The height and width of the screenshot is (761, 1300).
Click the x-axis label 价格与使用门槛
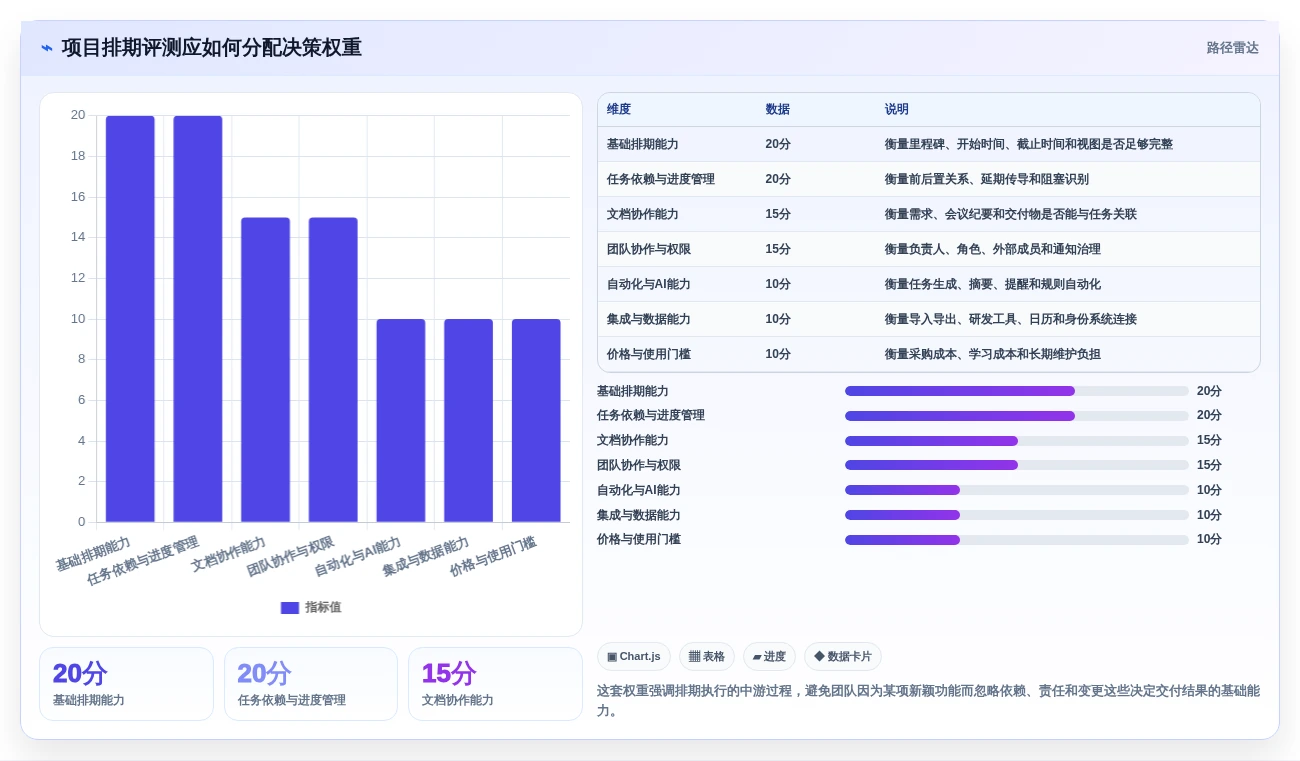pos(493,557)
